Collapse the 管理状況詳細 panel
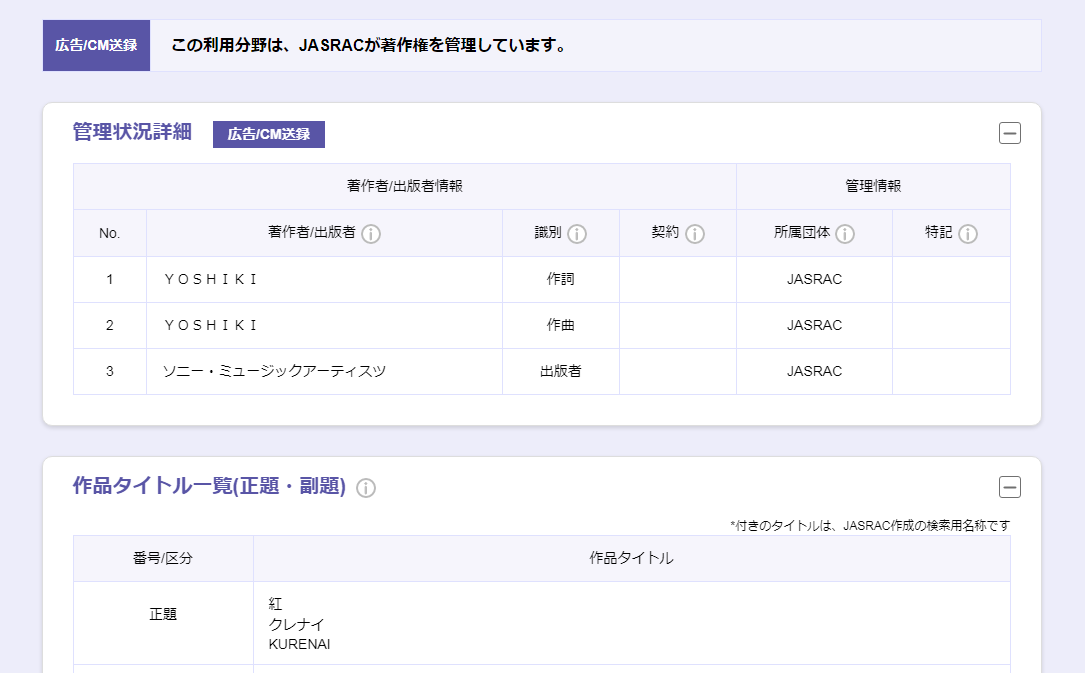The height and width of the screenshot is (673, 1085). 1010,133
